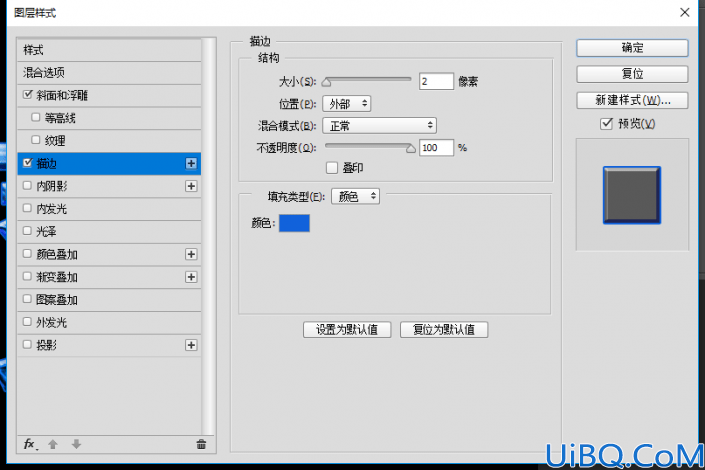Viewport: 705px width, 470px height.
Task: Enable the 光泽 checkbox
Action: coord(27,231)
